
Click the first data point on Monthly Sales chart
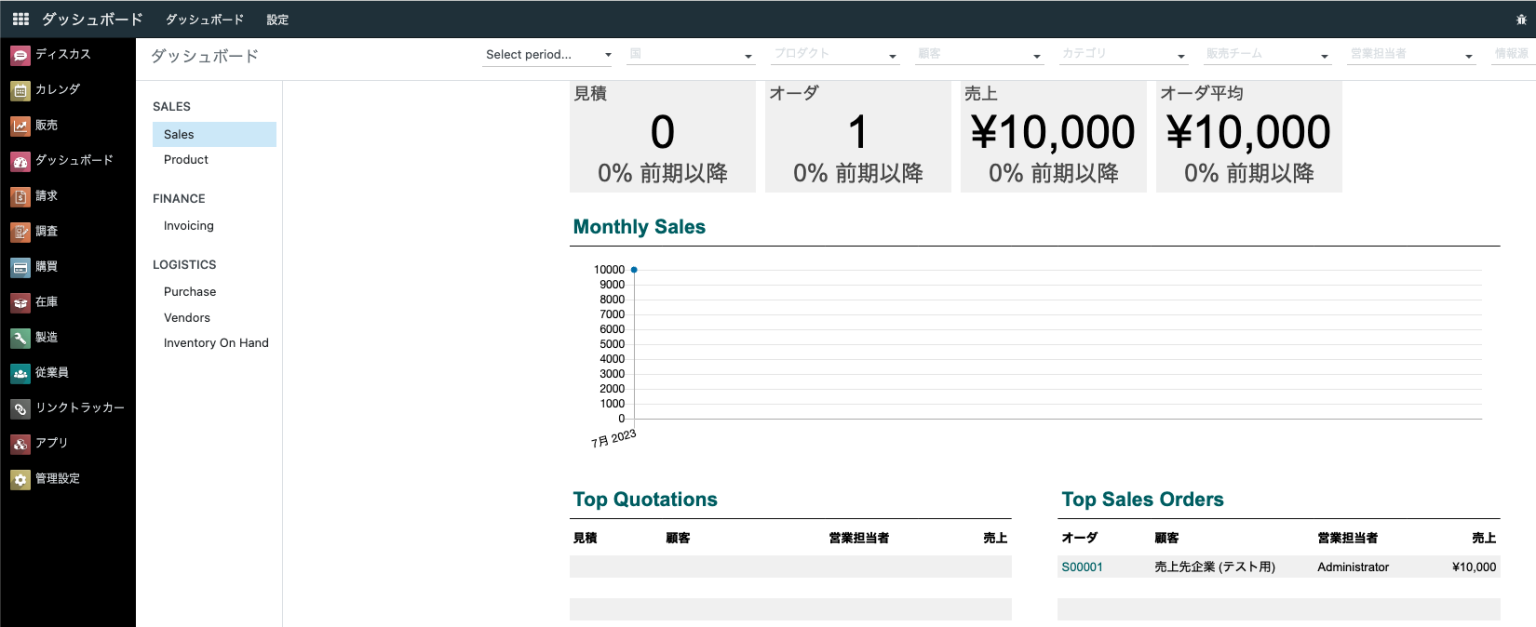[634, 268]
